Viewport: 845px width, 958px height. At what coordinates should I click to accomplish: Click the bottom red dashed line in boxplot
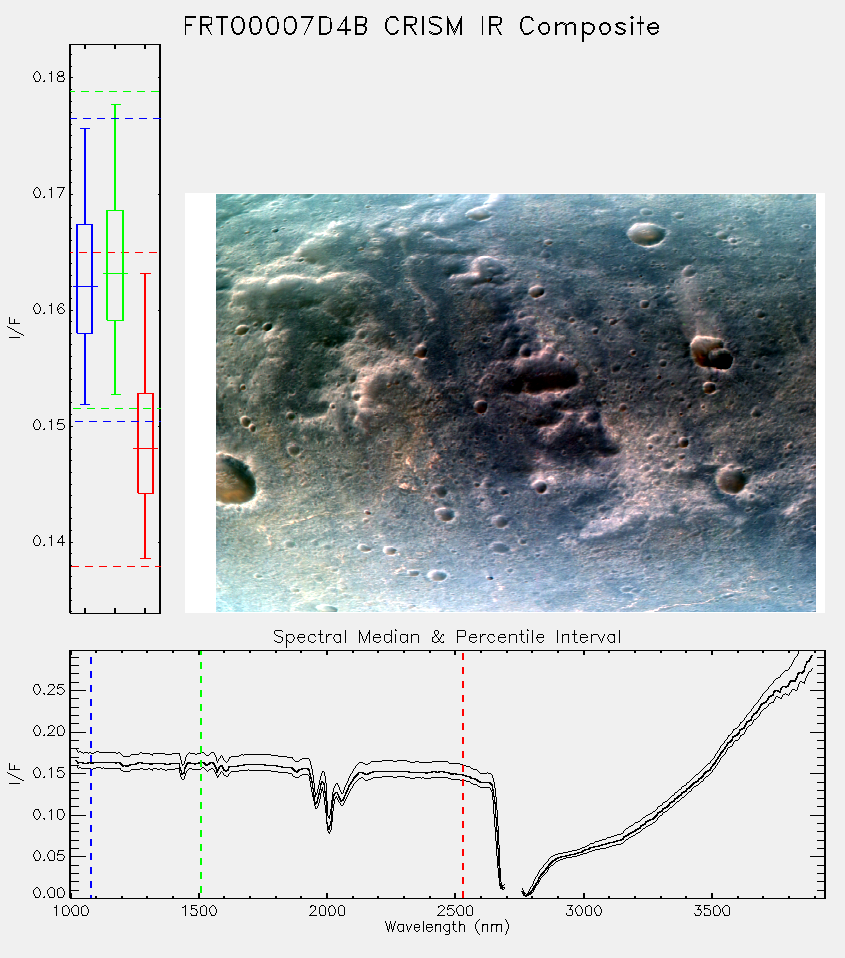[x=115, y=566]
